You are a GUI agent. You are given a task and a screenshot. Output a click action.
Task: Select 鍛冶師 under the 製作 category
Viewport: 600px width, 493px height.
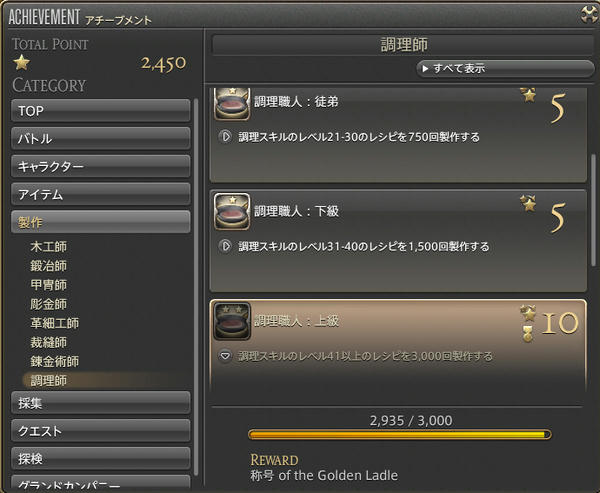pos(49,266)
